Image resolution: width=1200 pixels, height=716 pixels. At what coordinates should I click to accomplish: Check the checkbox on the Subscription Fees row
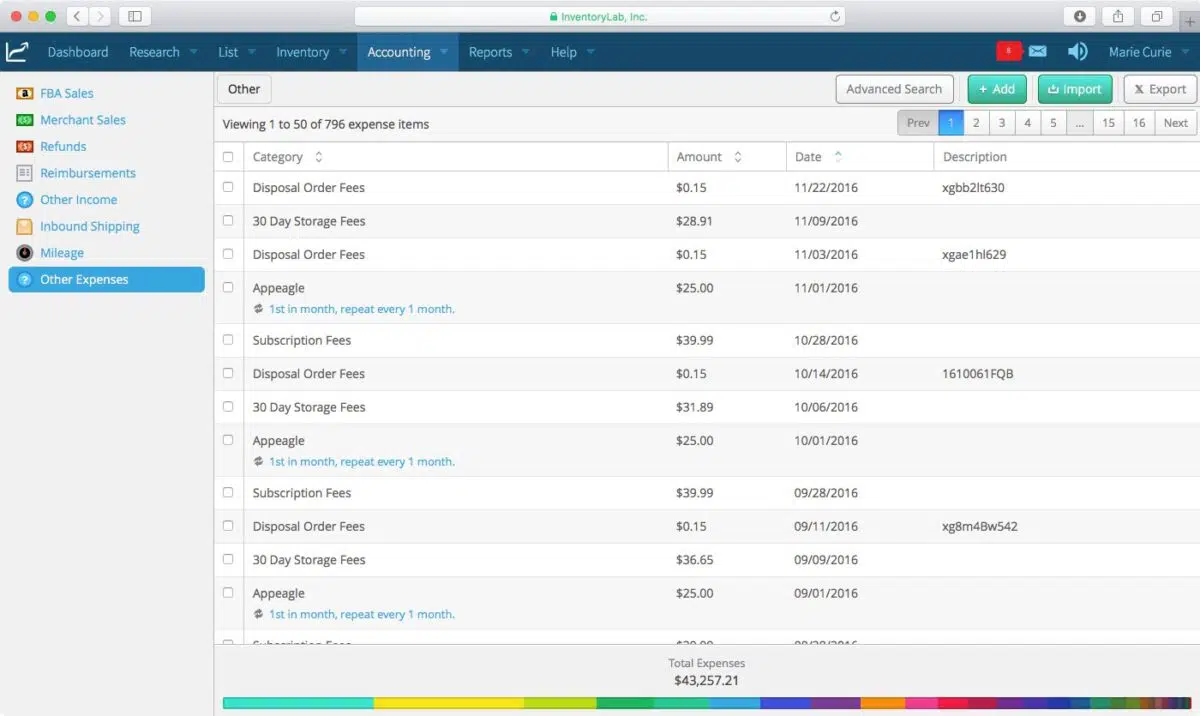pos(228,340)
